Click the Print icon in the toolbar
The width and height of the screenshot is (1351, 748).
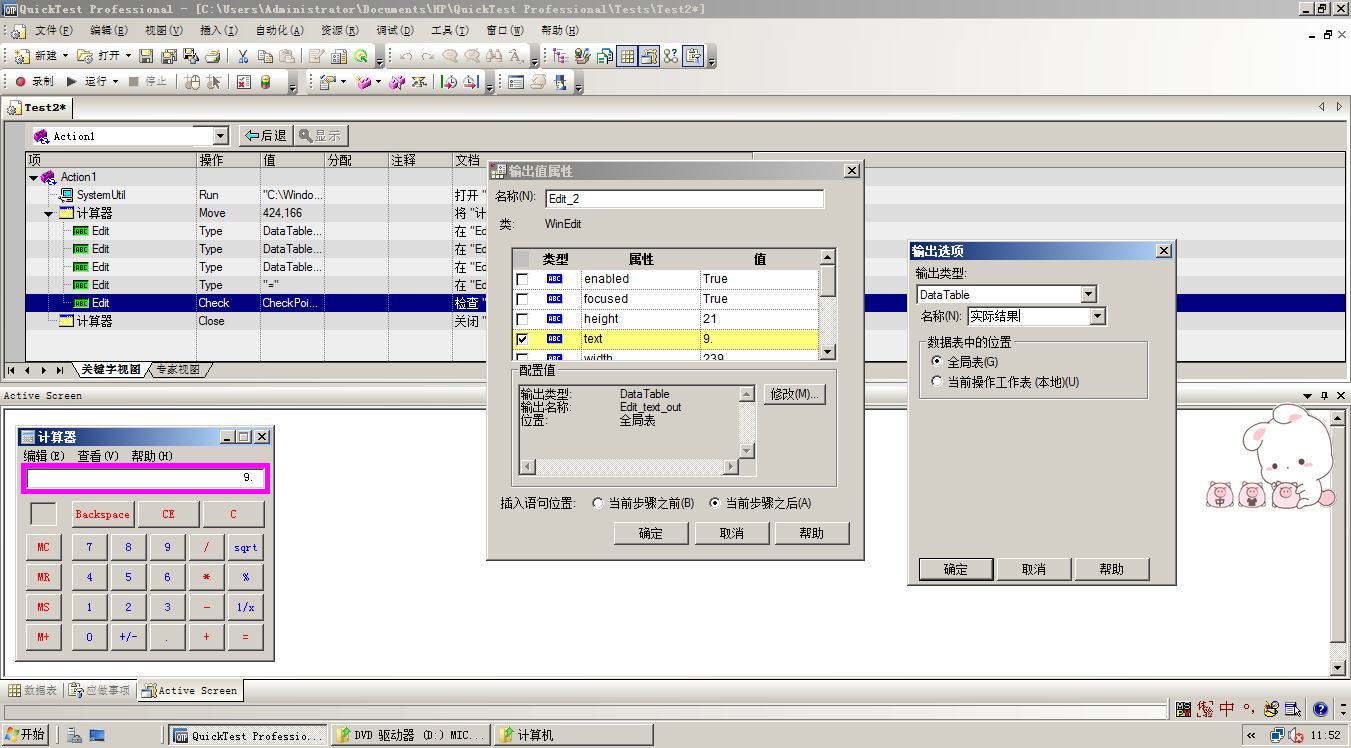[212, 56]
